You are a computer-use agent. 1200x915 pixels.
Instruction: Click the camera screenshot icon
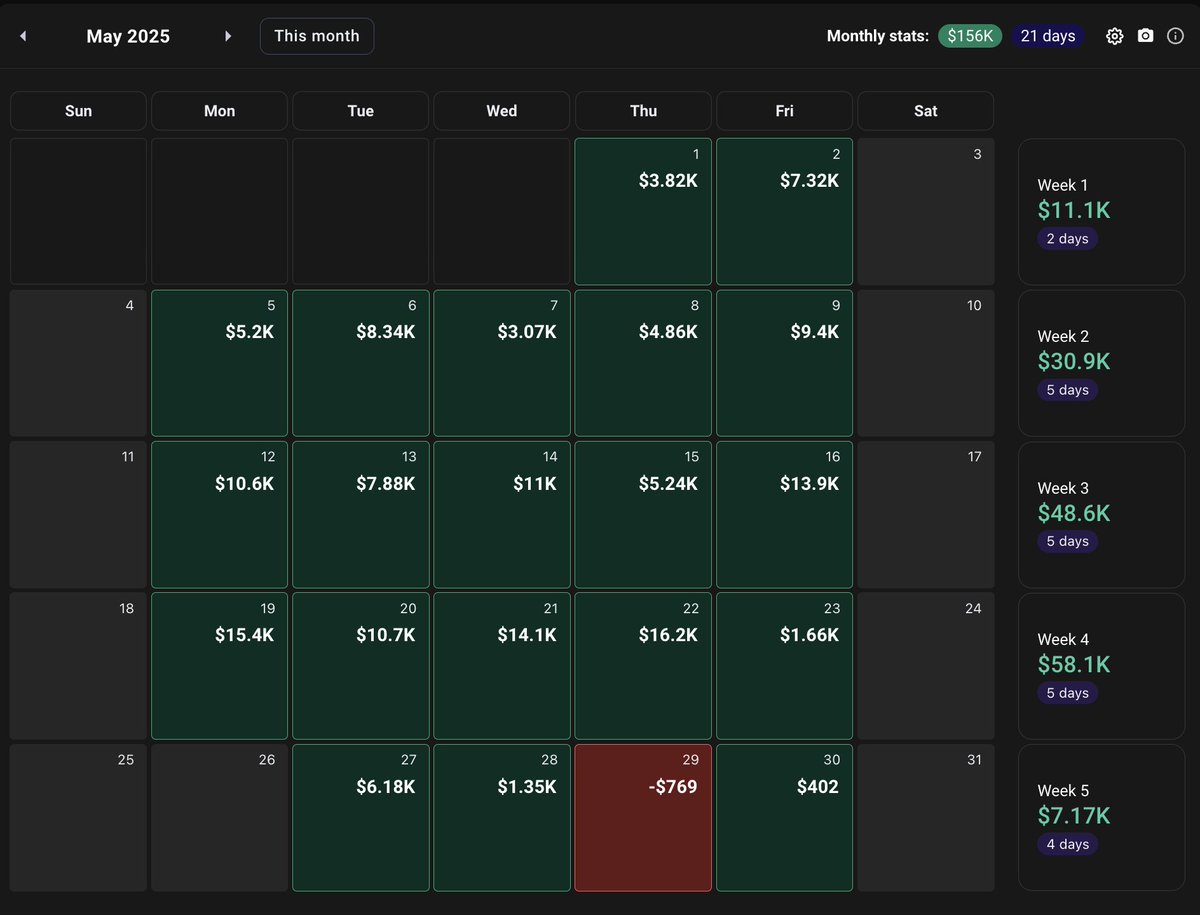tap(1145, 35)
